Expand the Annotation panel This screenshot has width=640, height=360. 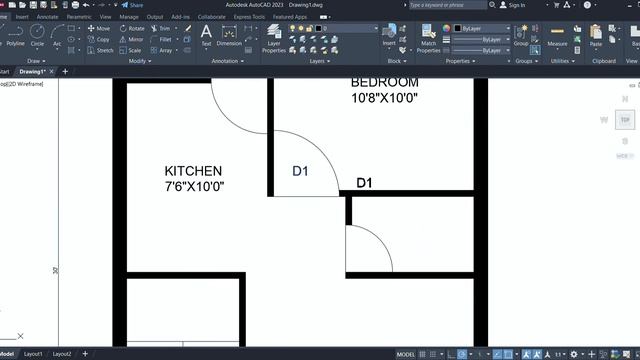(227, 61)
